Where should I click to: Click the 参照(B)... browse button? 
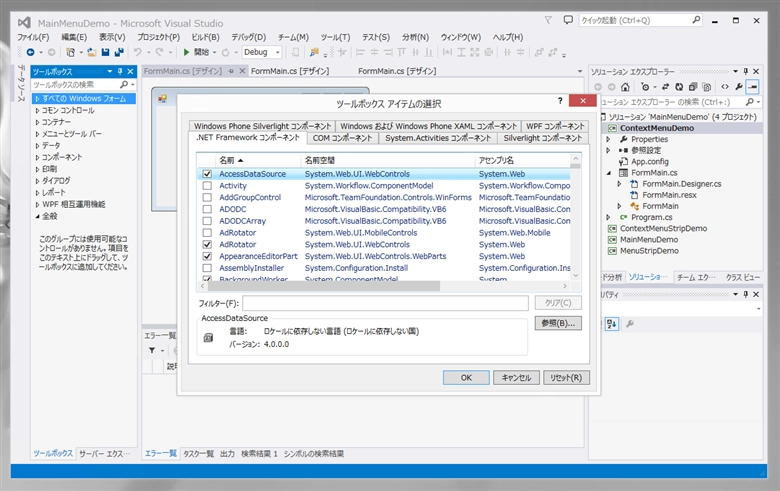coord(558,323)
